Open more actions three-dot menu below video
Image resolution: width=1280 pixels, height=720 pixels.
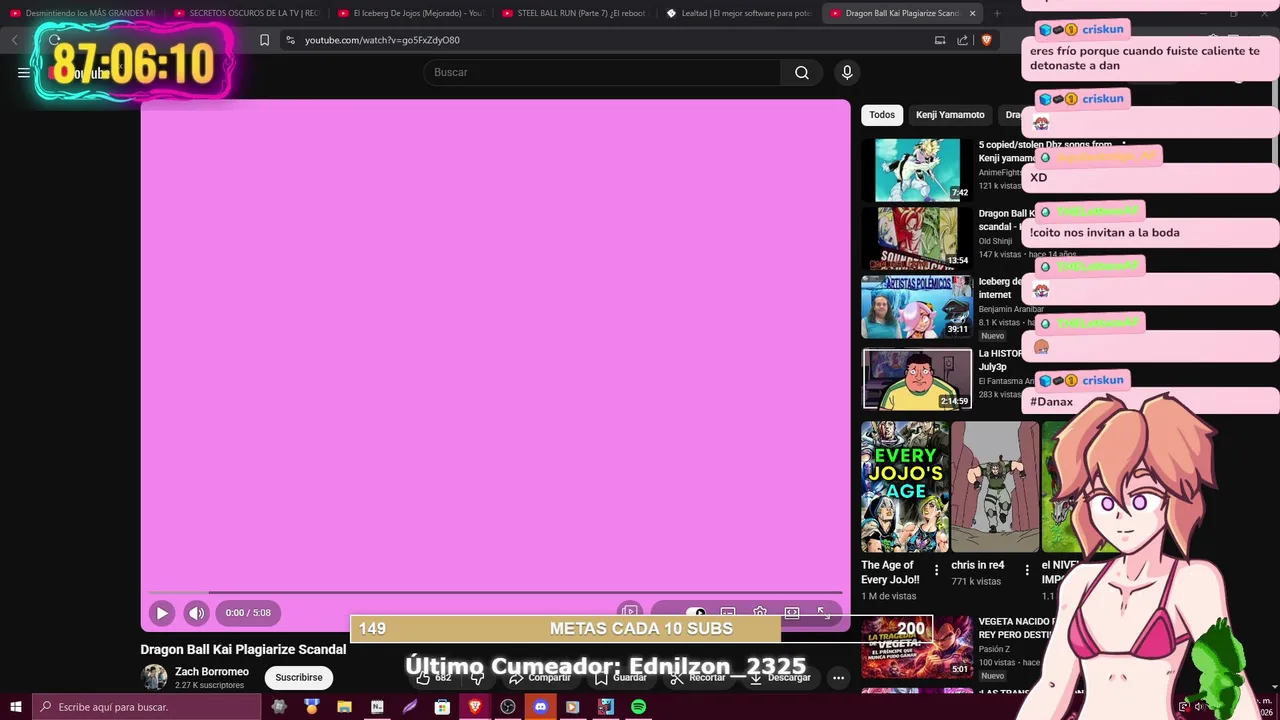coord(838,677)
